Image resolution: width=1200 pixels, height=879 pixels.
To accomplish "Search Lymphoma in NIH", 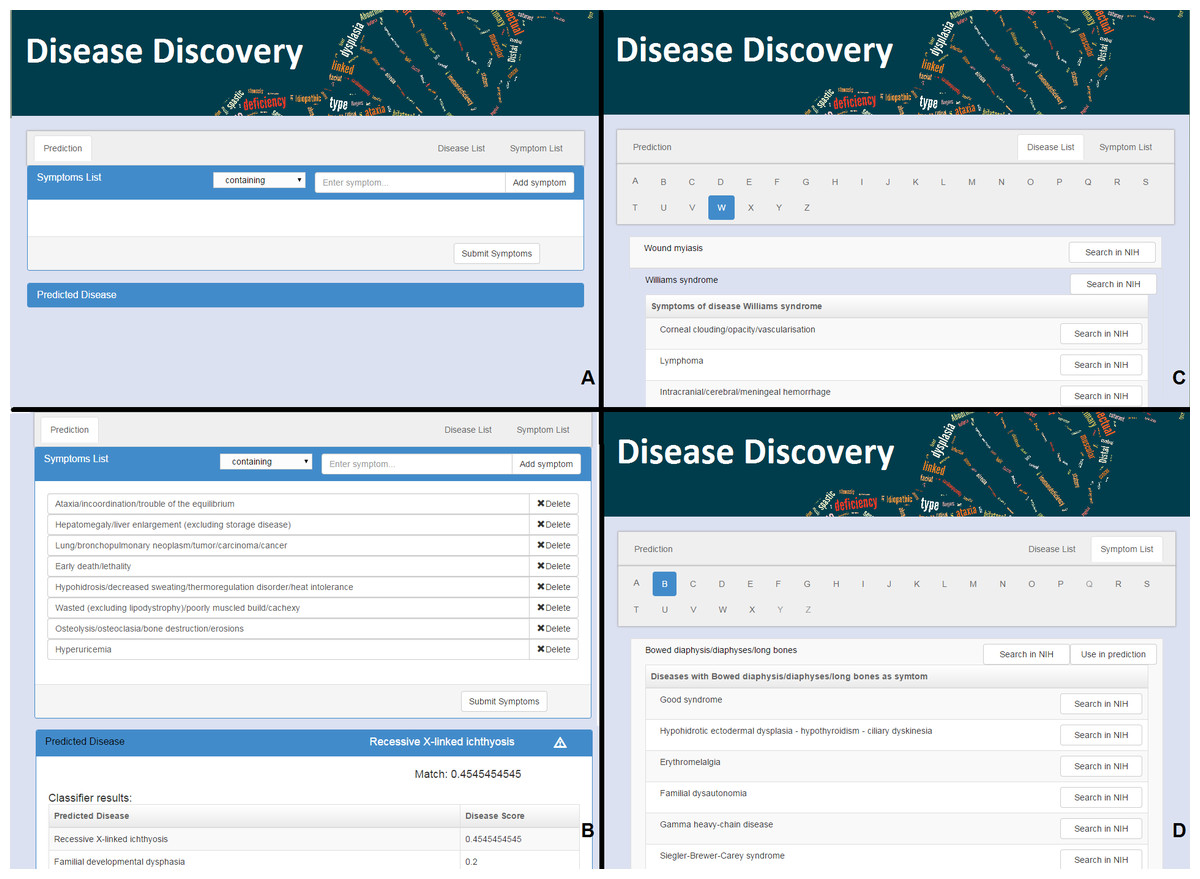I will pos(1100,365).
